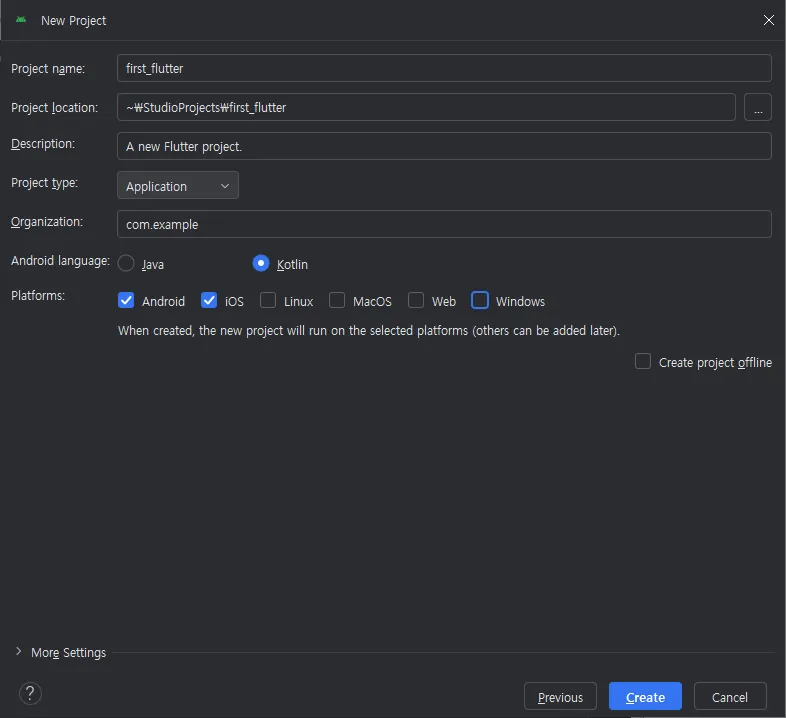Enable the Windows platform checkbox
The height and width of the screenshot is (718, 786).
coord(480,300)
